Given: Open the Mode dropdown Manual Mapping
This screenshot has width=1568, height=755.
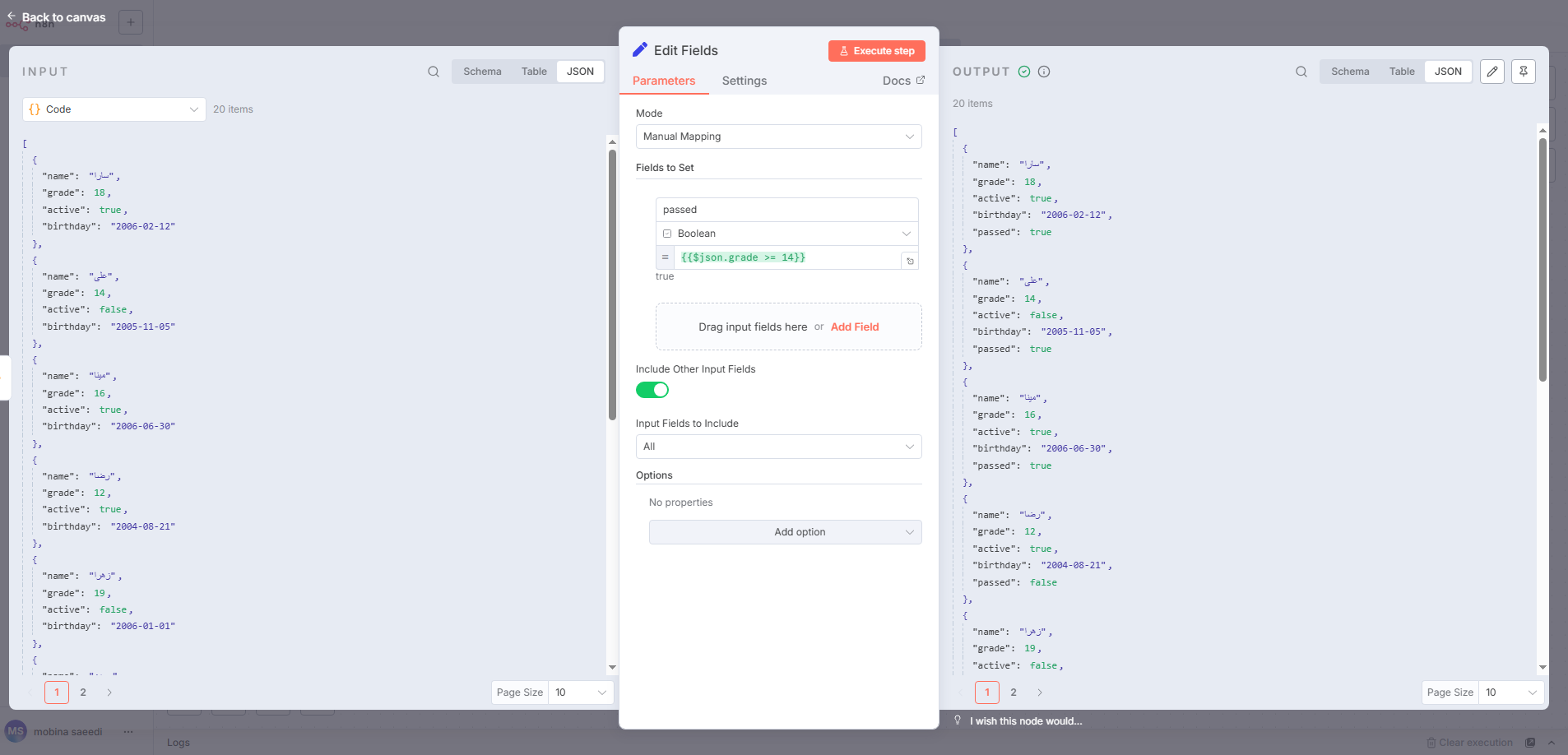Looking at the screenshot, I should point(778,137).
